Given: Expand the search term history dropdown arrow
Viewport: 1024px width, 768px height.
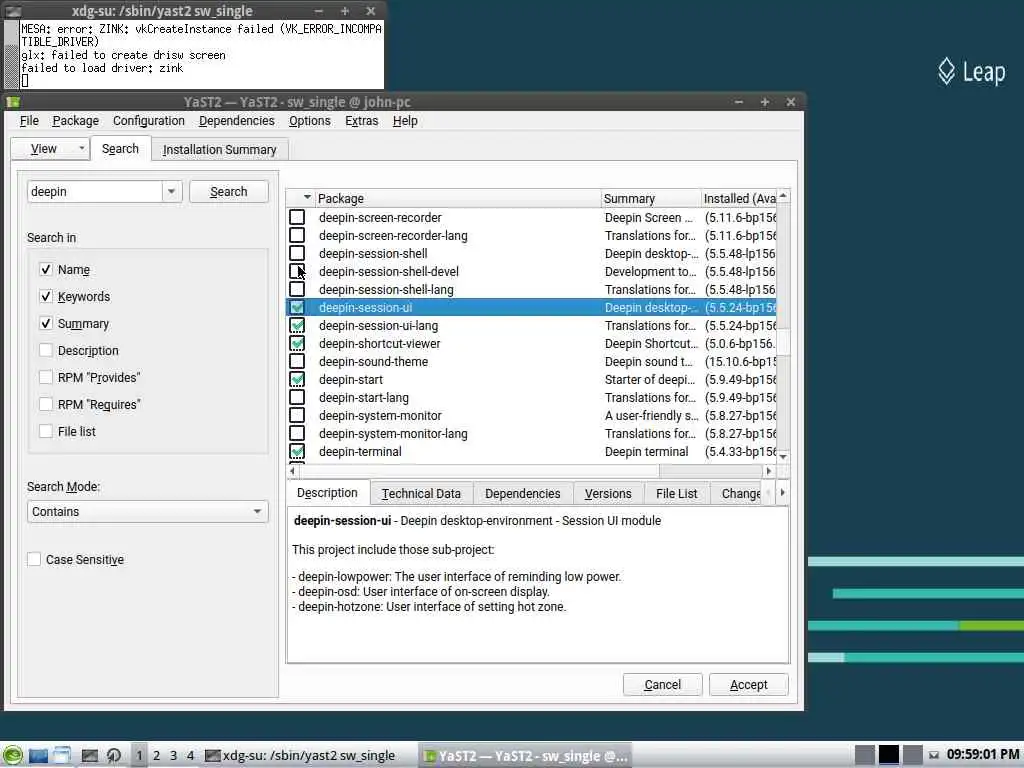Looking at the screenshot, I should pyautogui.click(x=171, y=191).
